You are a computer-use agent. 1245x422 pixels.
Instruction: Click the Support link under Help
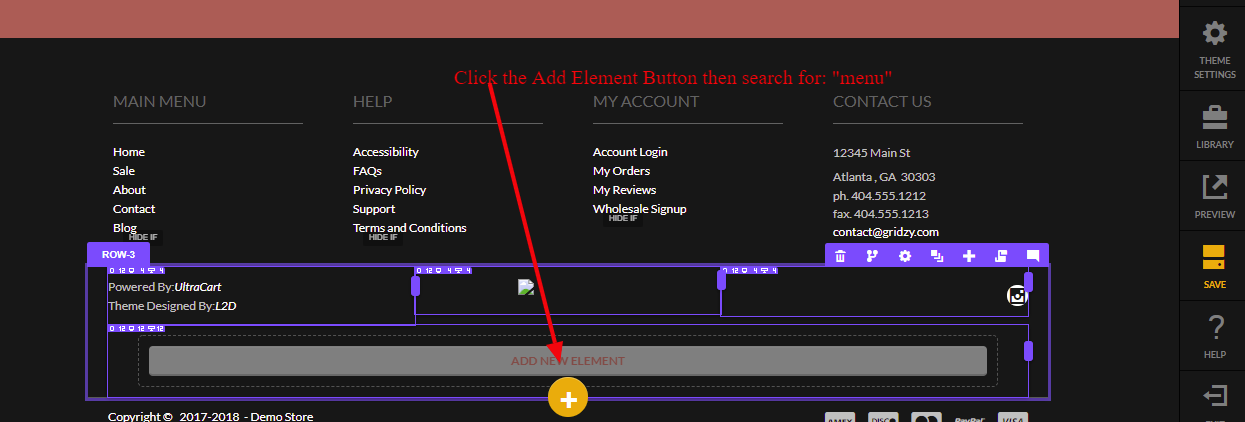[374, 209]
